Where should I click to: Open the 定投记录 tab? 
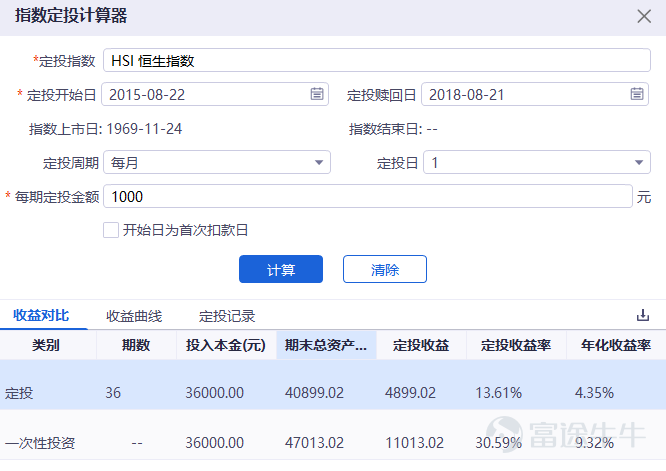click(x=227, y=316)
